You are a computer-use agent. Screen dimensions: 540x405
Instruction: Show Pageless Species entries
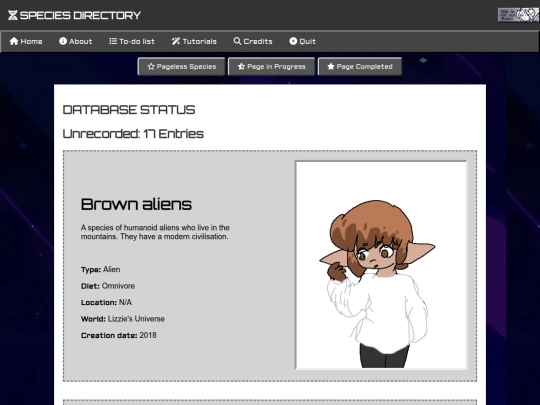tap(181, 66)
